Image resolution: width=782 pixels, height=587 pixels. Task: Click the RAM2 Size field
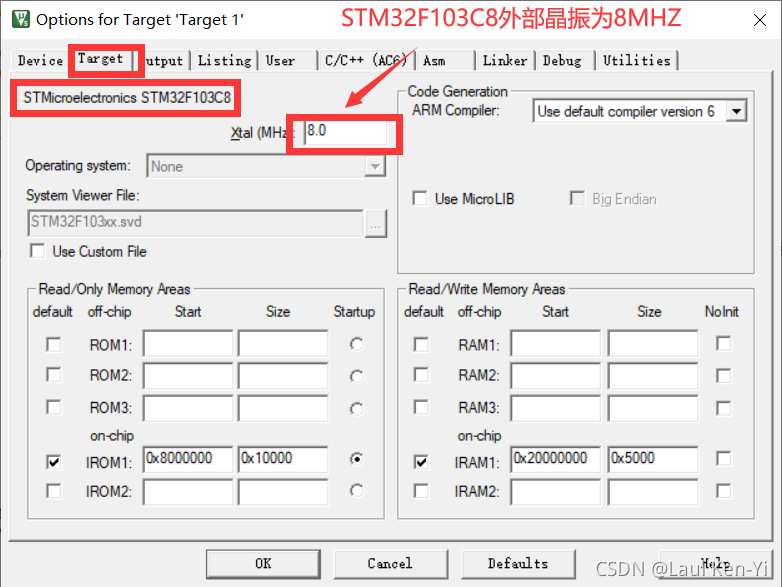click(x=653, y=376)
